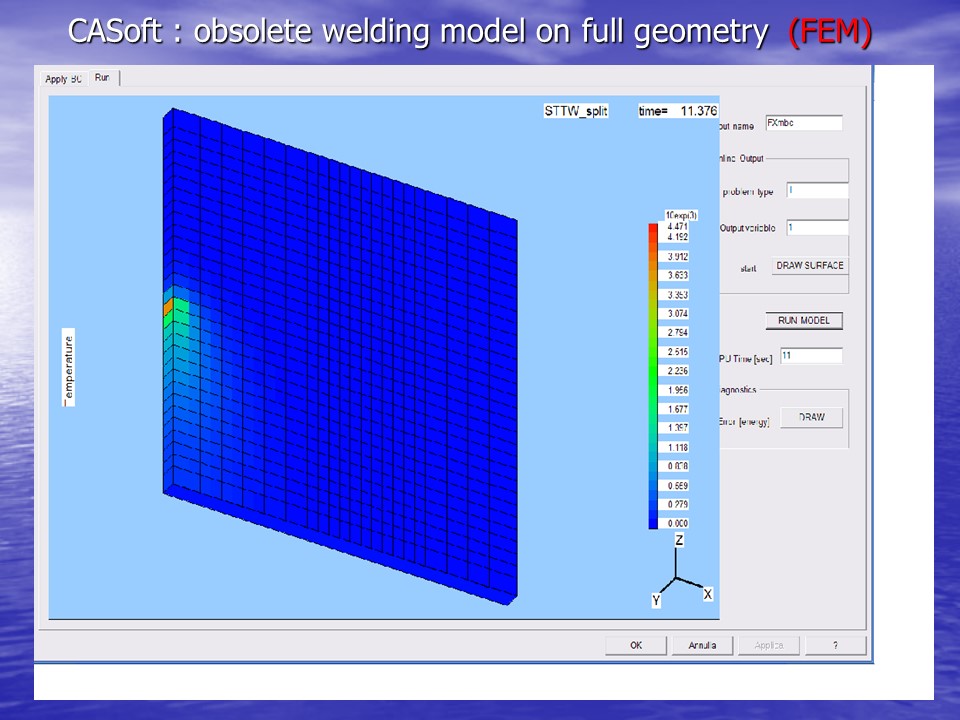Click the problem type label
960x720 pixels.
pos(748,192)
